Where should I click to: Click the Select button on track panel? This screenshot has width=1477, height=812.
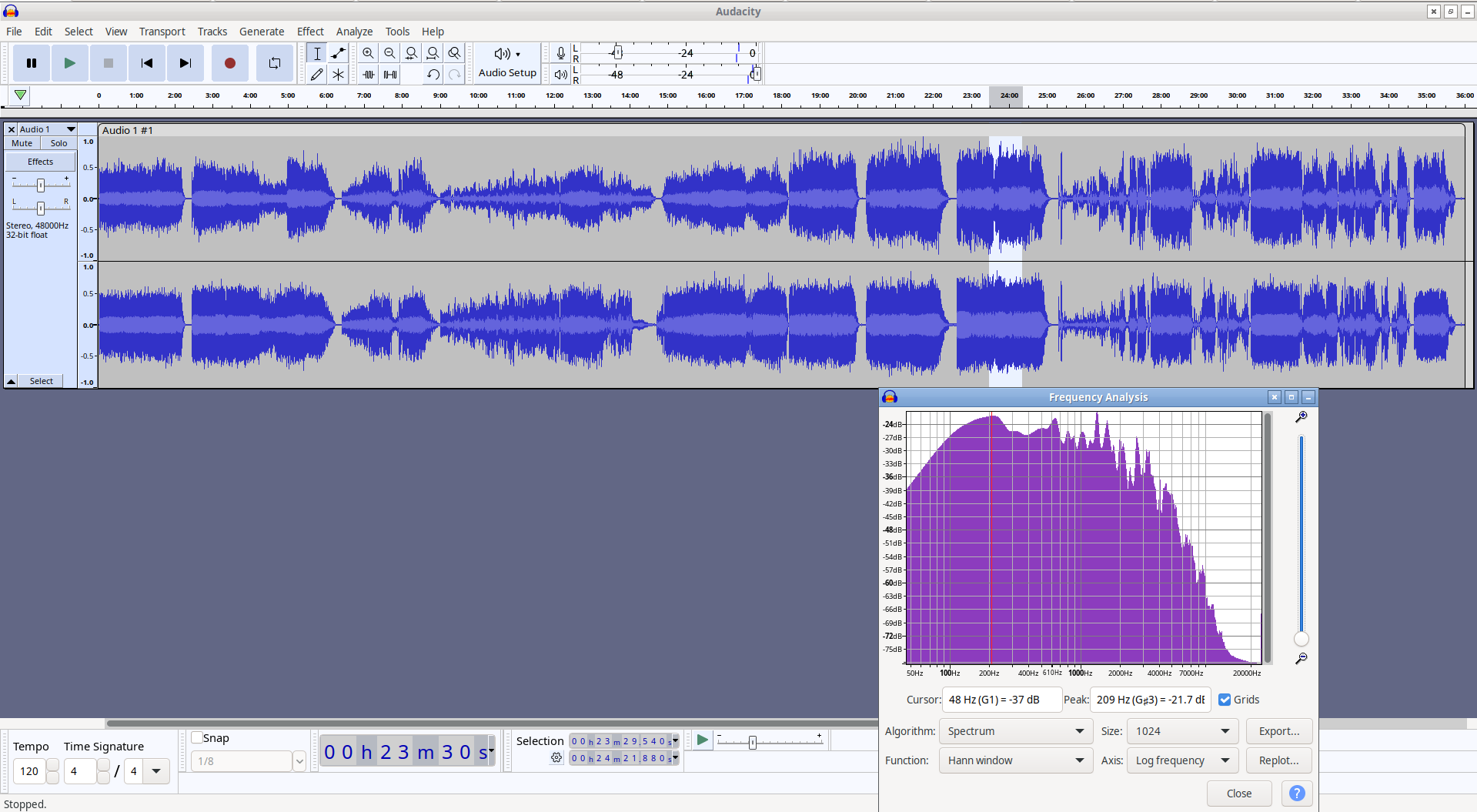click(42, 381)
